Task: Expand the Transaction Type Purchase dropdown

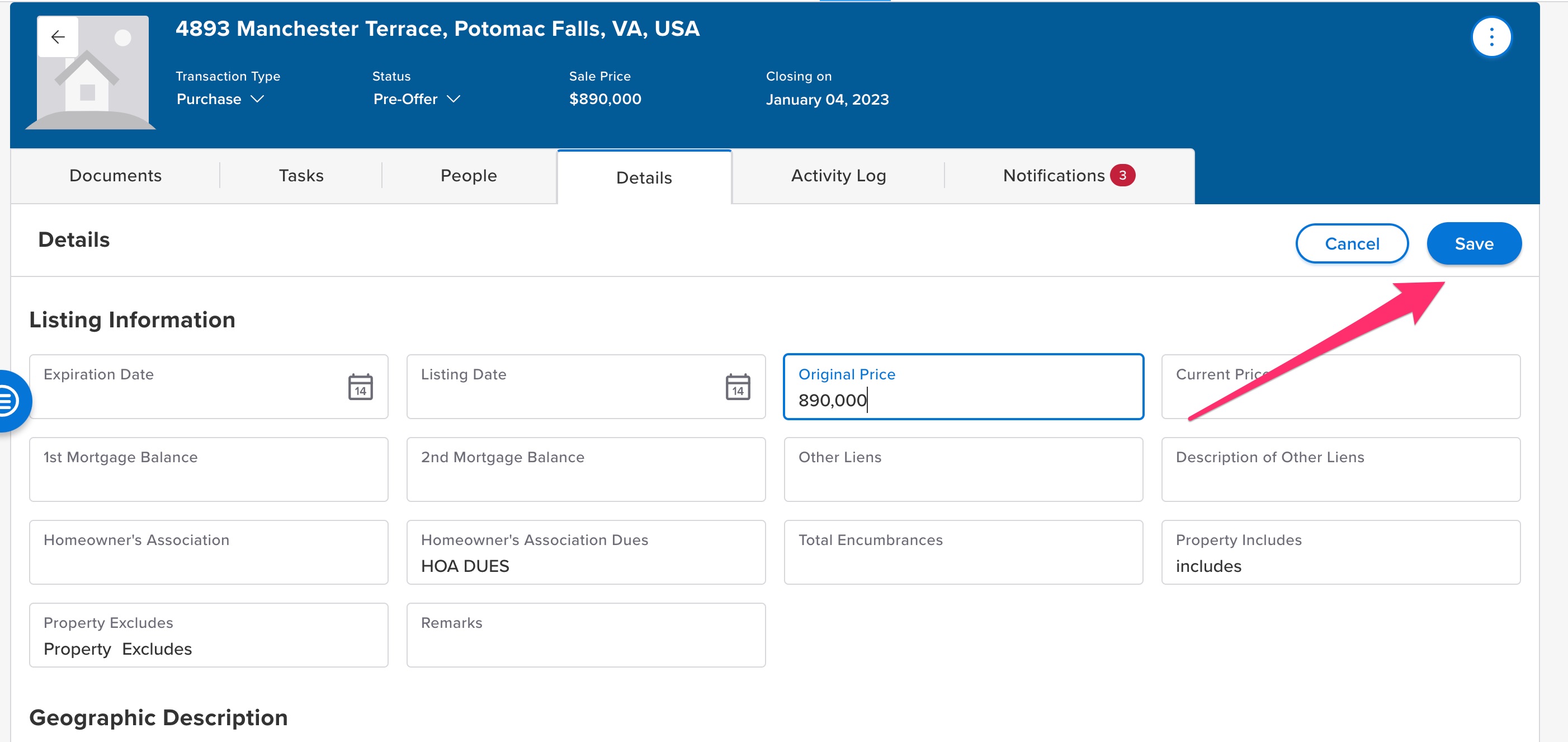Action: click(220, 99)
